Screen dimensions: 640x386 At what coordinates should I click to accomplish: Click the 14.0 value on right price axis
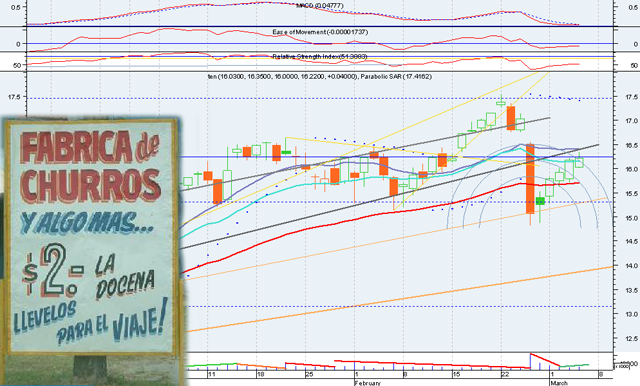click(632, 266)
